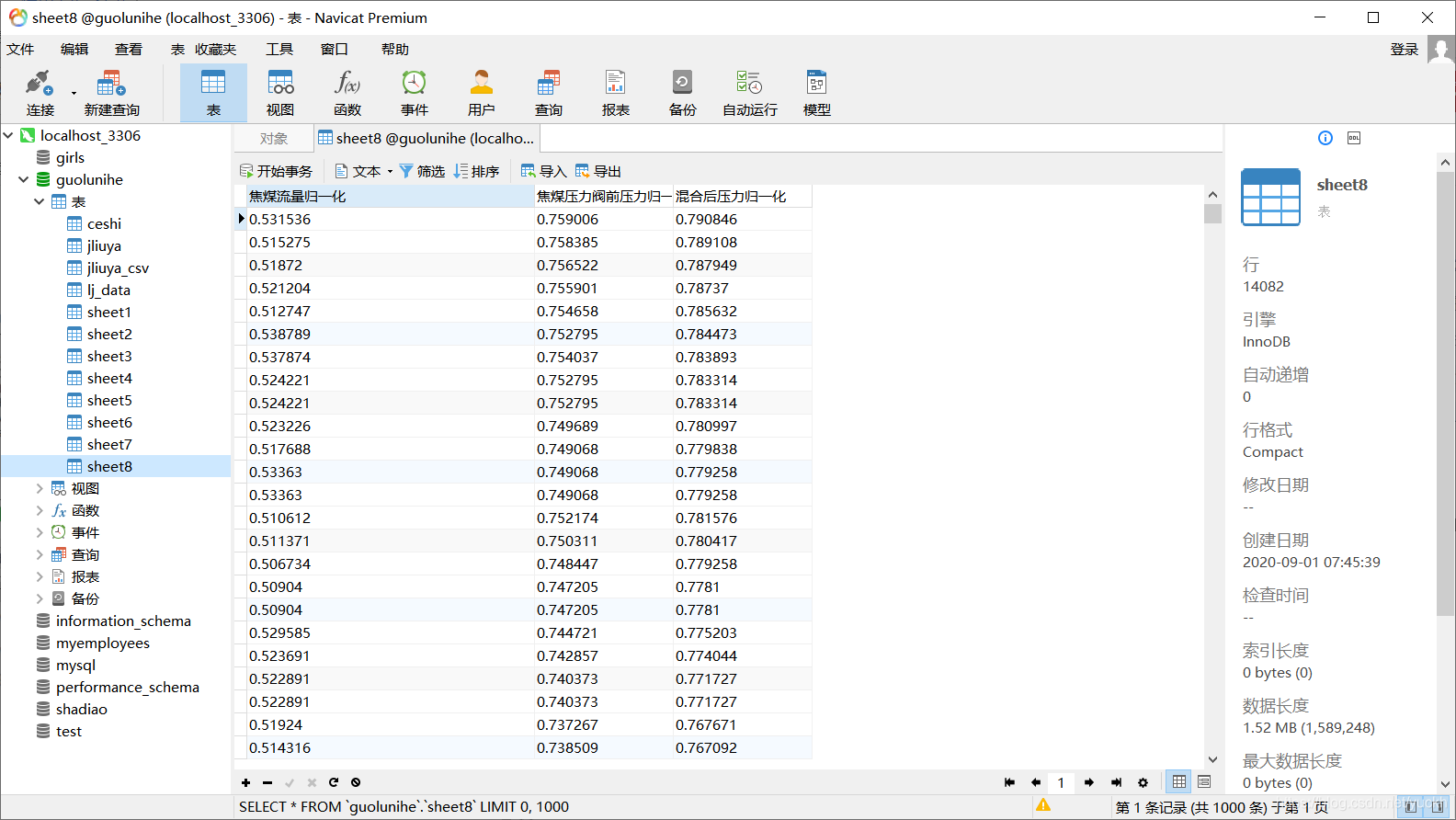Select the ceshi table
1456x820 pixels.
pos(104,223)
